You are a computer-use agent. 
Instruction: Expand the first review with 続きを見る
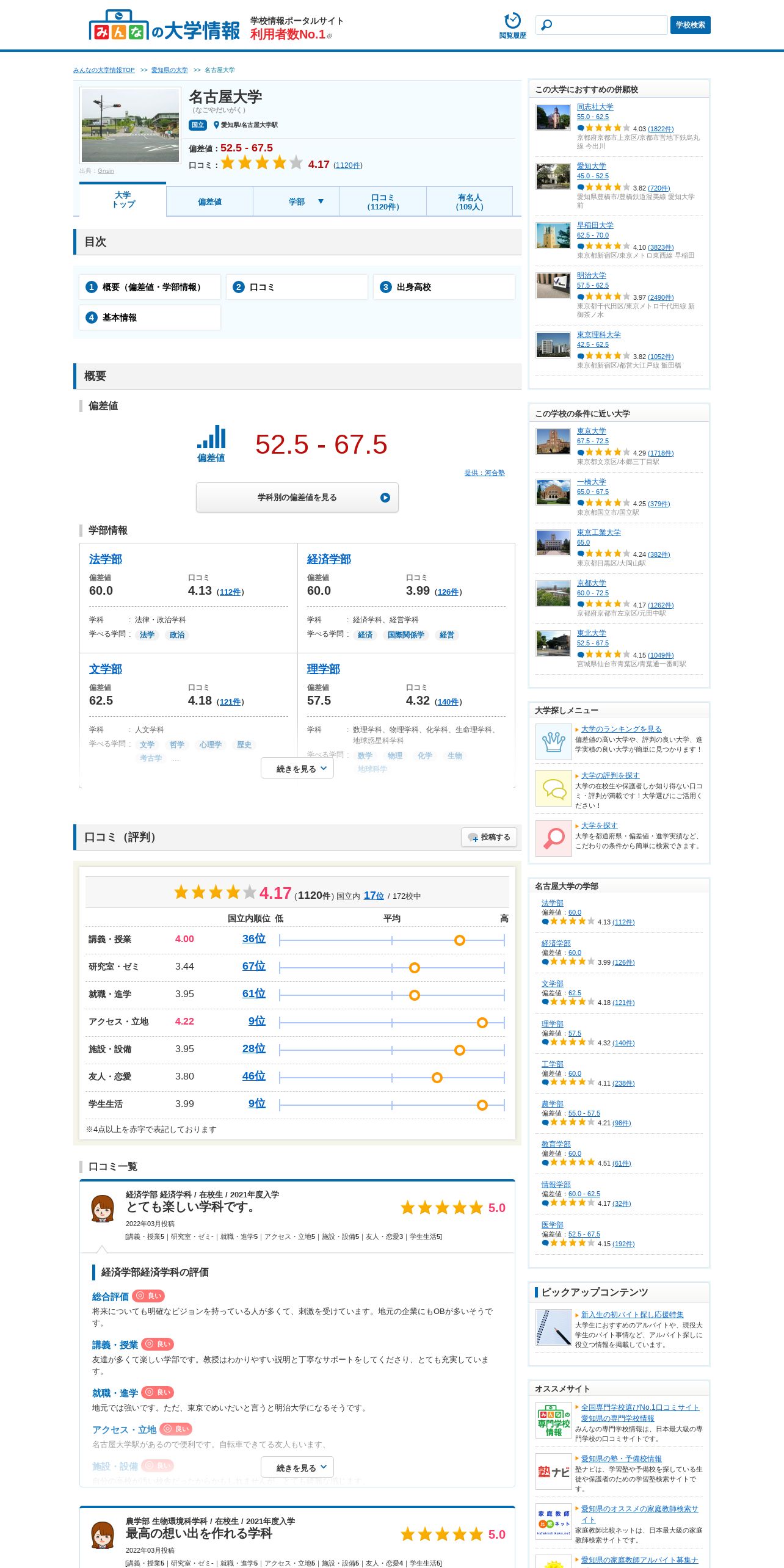(297, 1467)
